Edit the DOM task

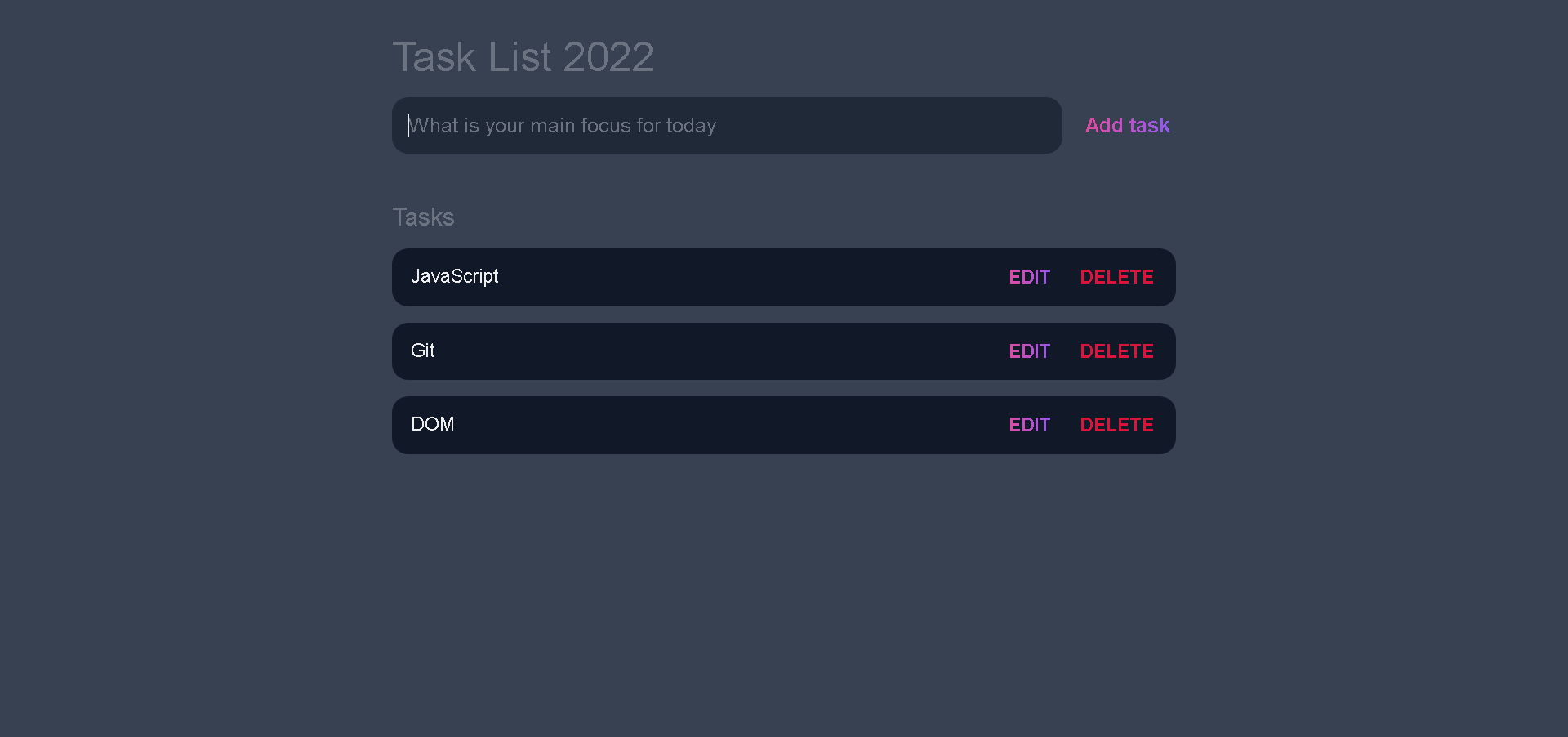pos(1029,424)
